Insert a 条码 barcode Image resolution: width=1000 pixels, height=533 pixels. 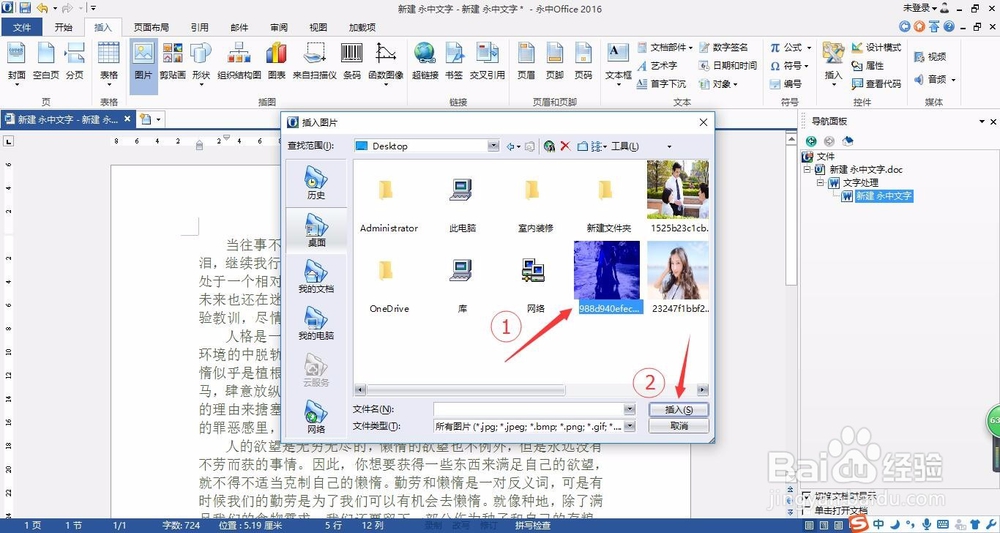(352, 61)
